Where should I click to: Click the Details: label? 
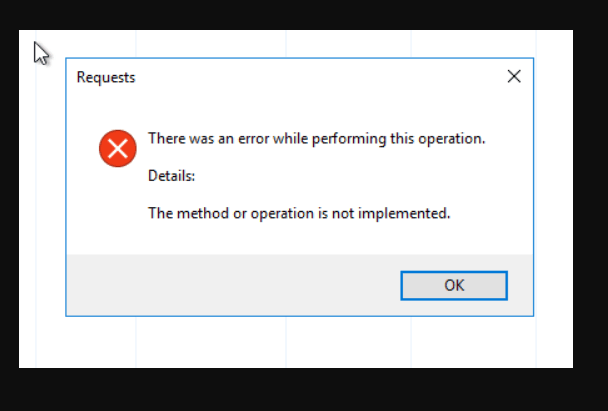click(x=171, y=176)
